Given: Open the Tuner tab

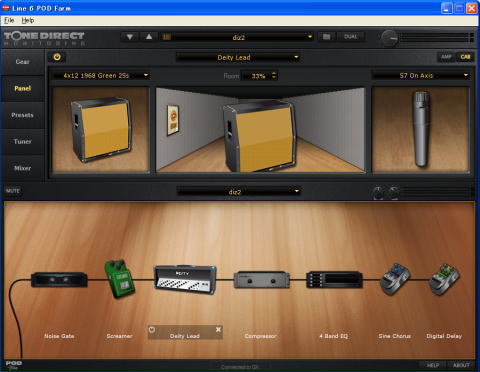Looking at the screenshot, I should pos(22,141).
